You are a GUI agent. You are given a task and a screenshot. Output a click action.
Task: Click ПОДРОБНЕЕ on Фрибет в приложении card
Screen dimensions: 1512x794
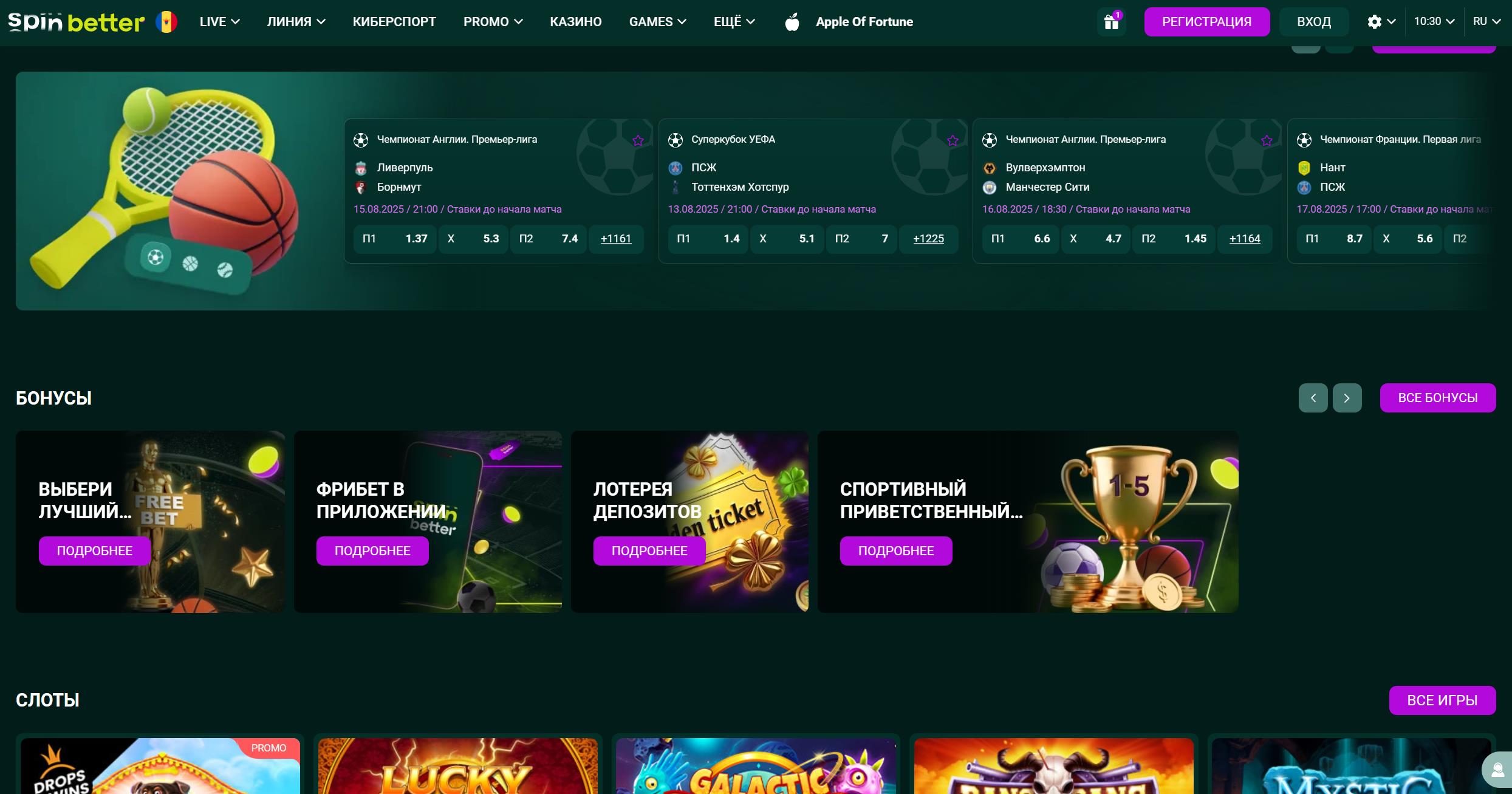click(x=372, y=551)
